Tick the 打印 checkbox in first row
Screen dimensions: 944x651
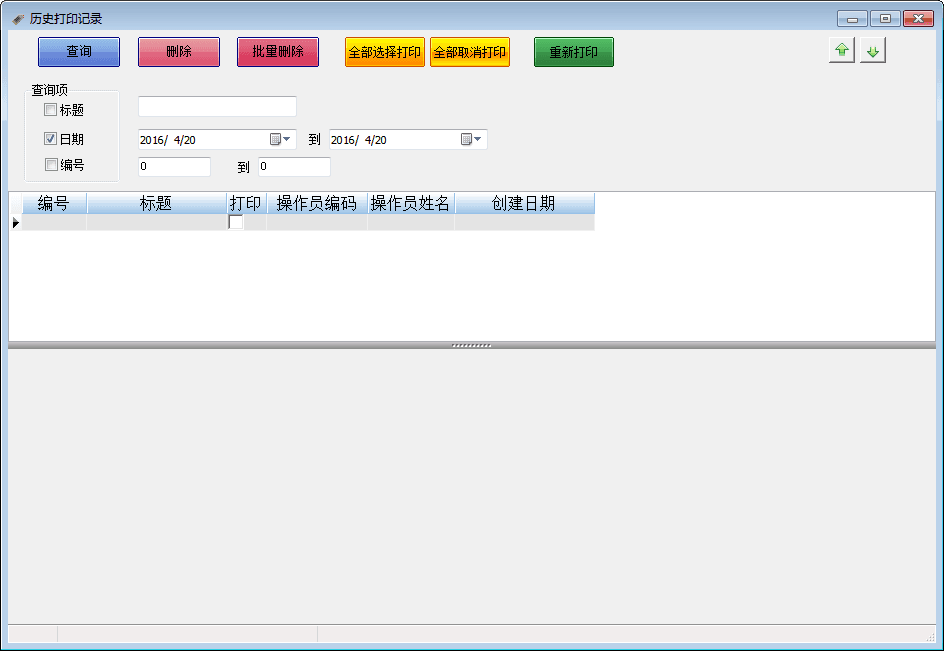[236, 222]
